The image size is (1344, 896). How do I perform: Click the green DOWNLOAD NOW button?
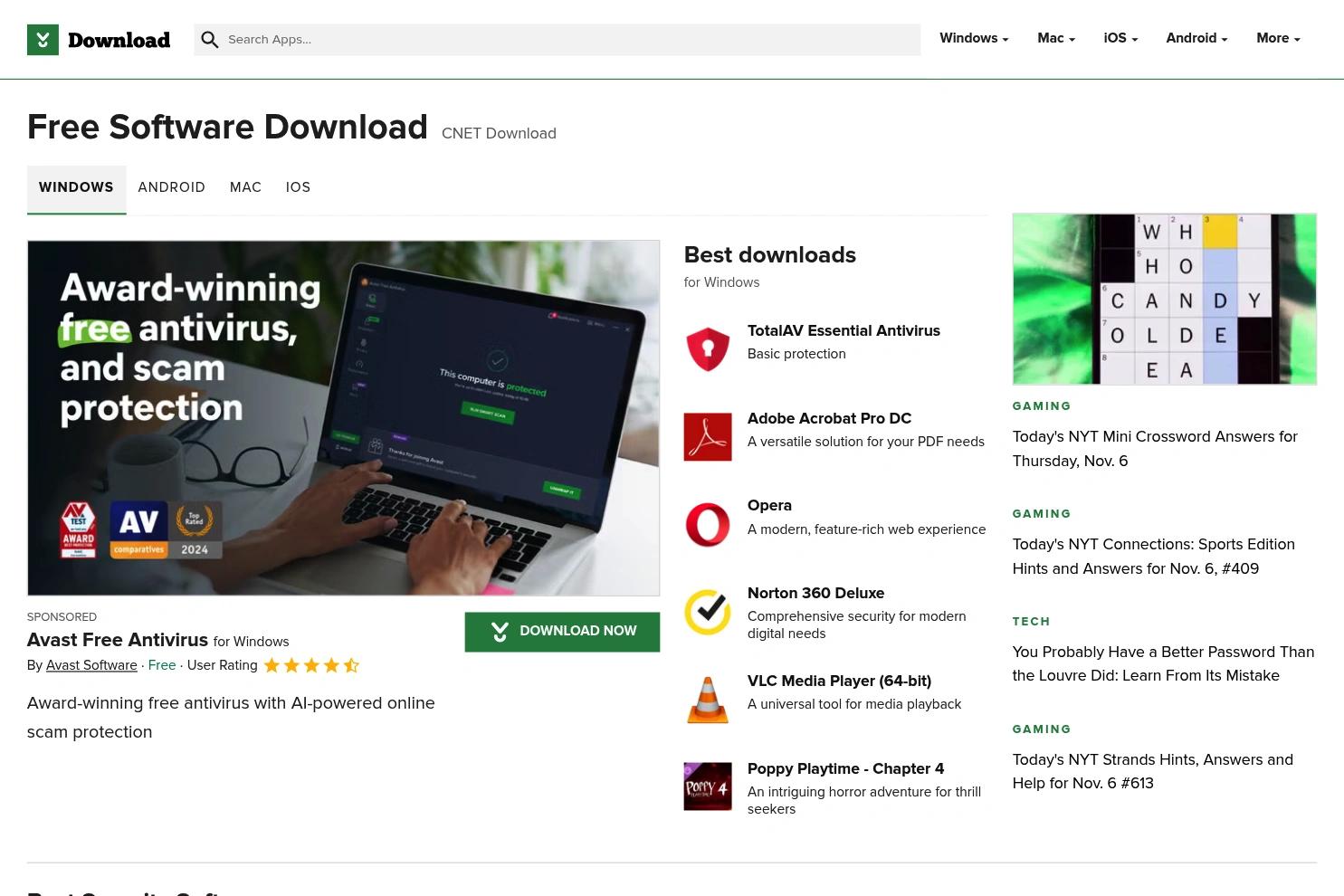(x=562, y=632)
